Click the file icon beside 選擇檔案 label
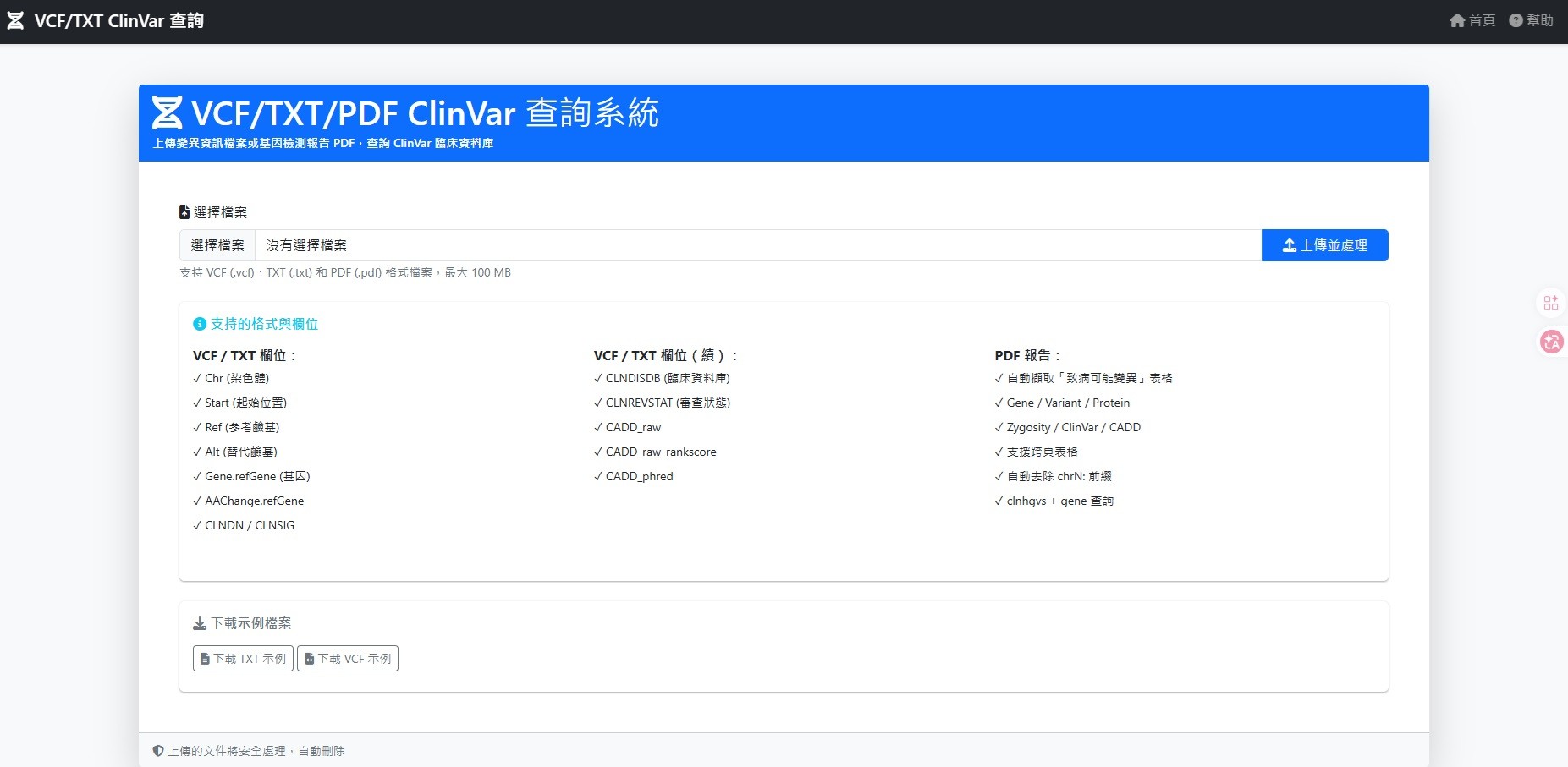This screenshot has height=767, width=1568. pos(184,212)
